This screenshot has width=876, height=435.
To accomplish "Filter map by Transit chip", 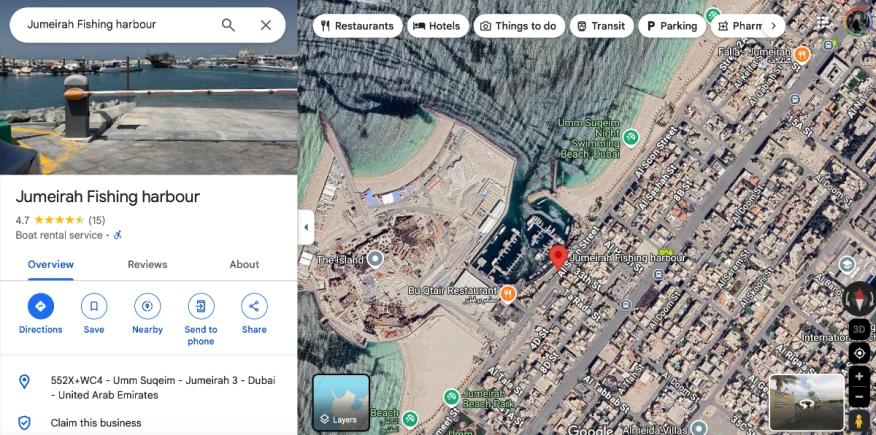I will pyautogui.click(x=601, y=26).
